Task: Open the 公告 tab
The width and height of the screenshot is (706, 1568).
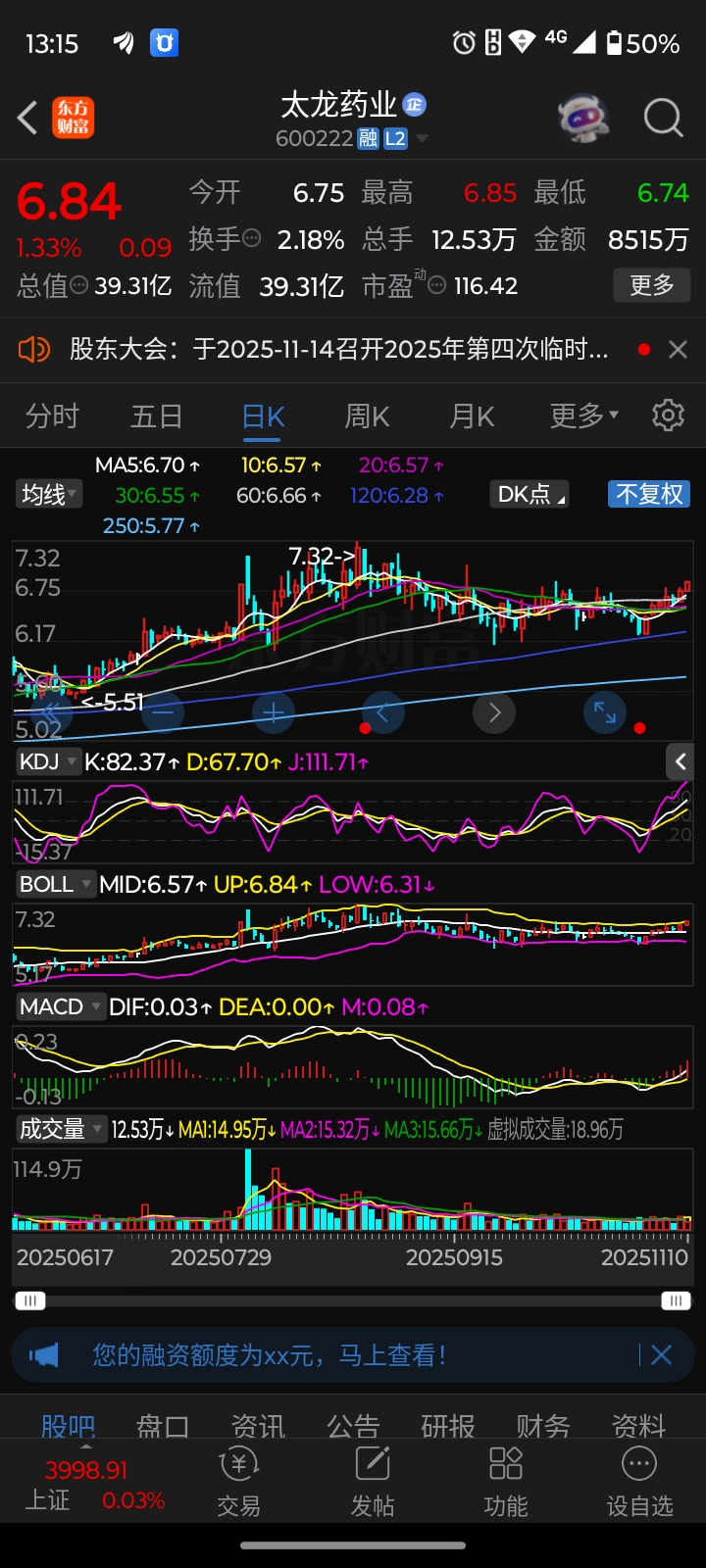Action: tap(353, 1424)
